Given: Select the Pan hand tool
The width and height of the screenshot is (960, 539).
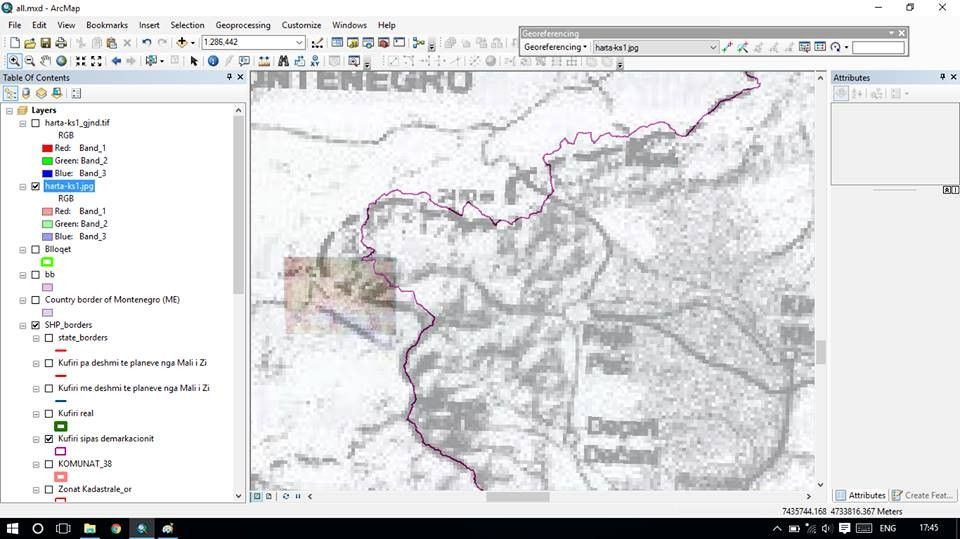Looking at the screenshot, I should coord(46,61).
